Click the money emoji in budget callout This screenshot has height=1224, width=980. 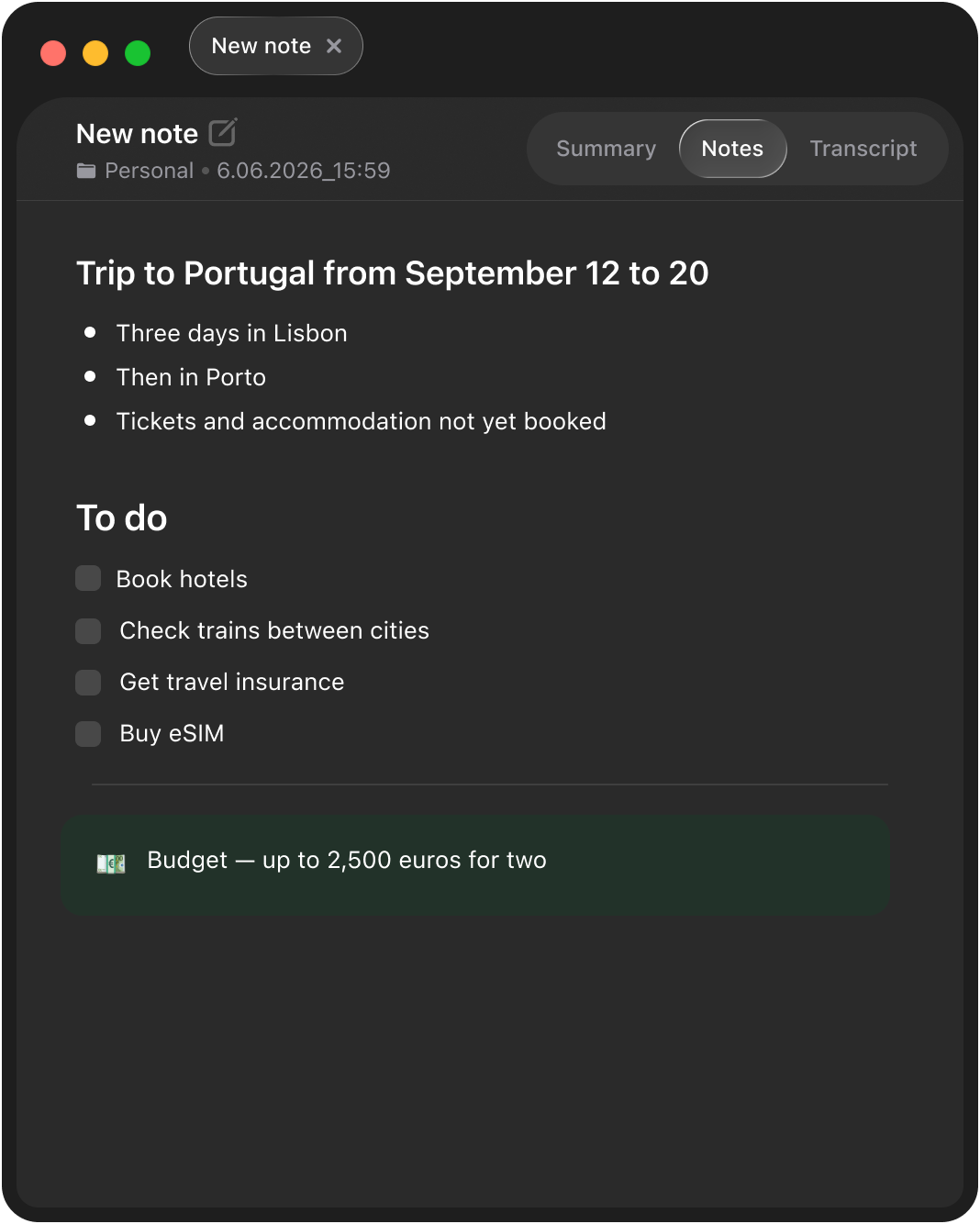(x=111, y=863)
